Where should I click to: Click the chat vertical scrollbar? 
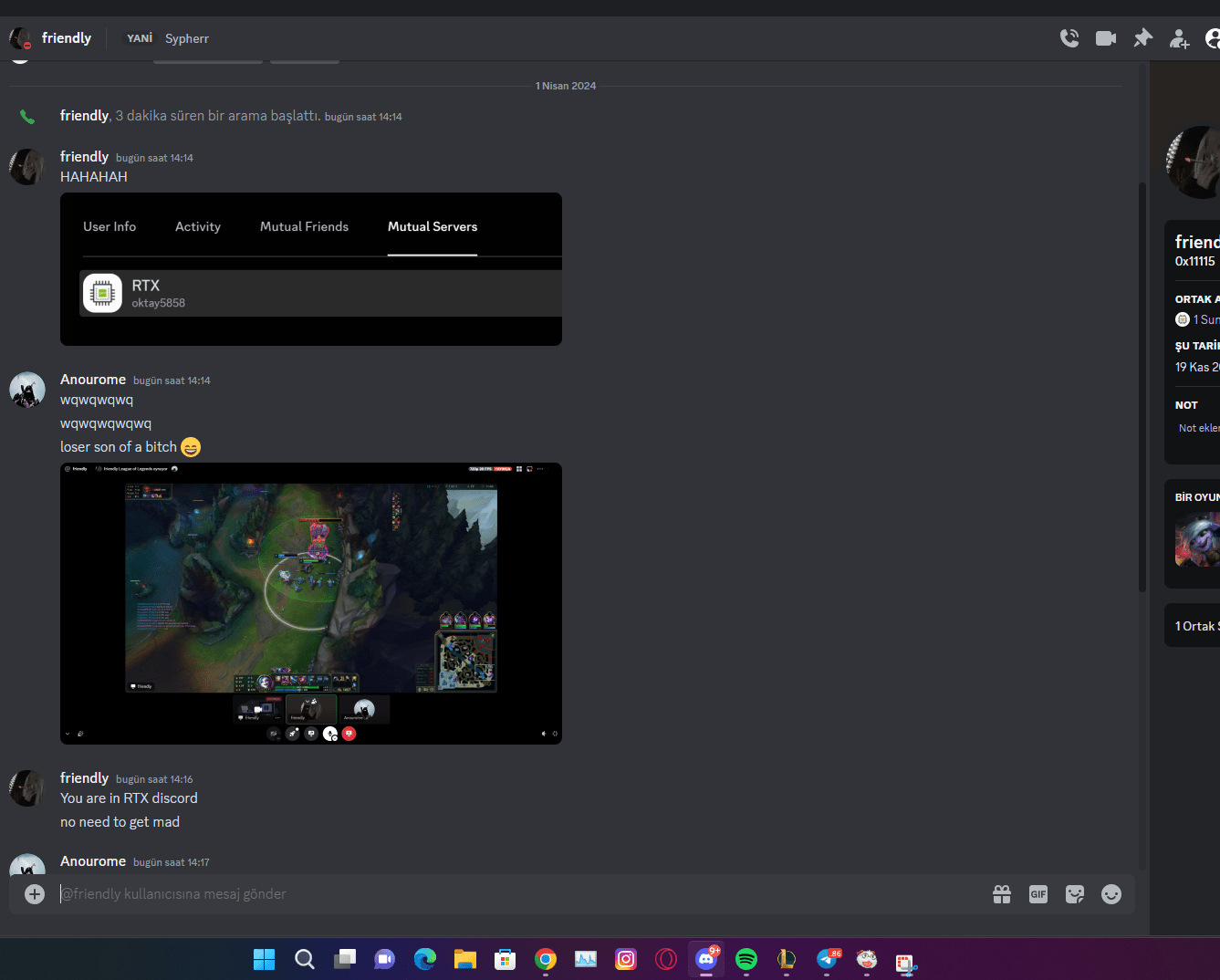coord(1142,388)
